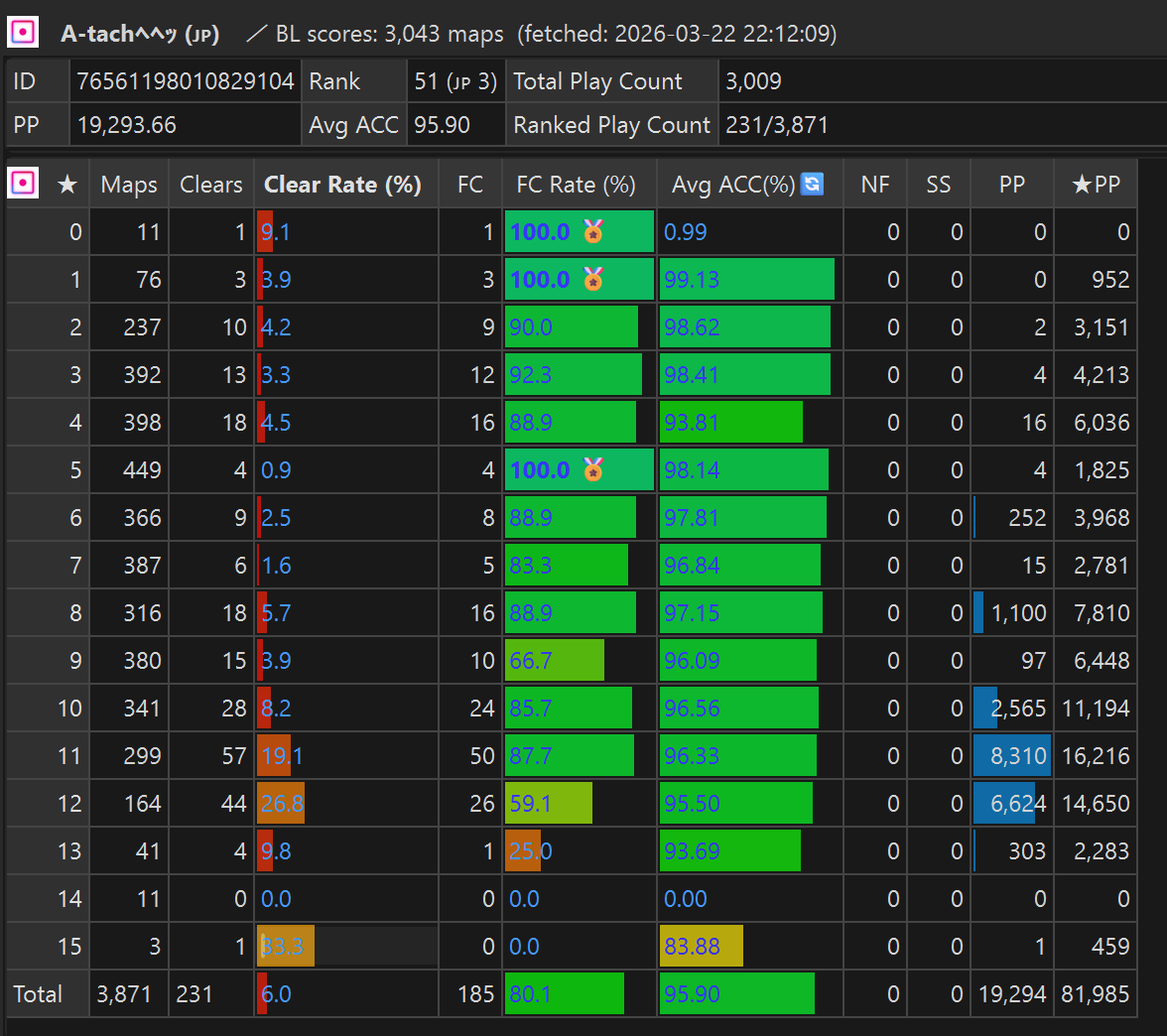Click the medal icon in star 1 FC Rate

[x=593, y=279]
